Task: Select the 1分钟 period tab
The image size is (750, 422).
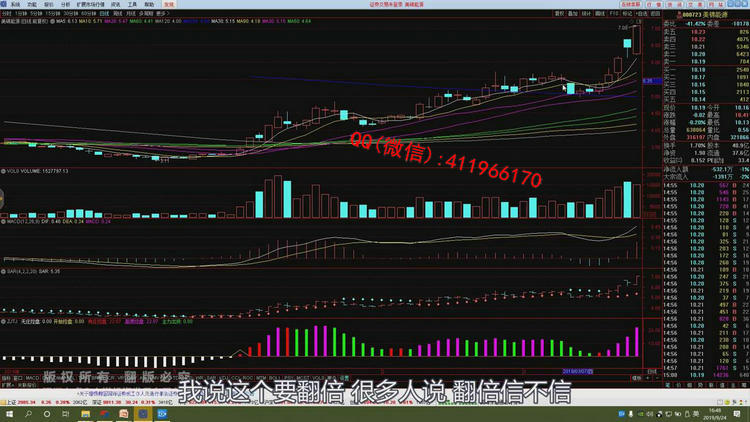Action: click(x=21, y=14)
